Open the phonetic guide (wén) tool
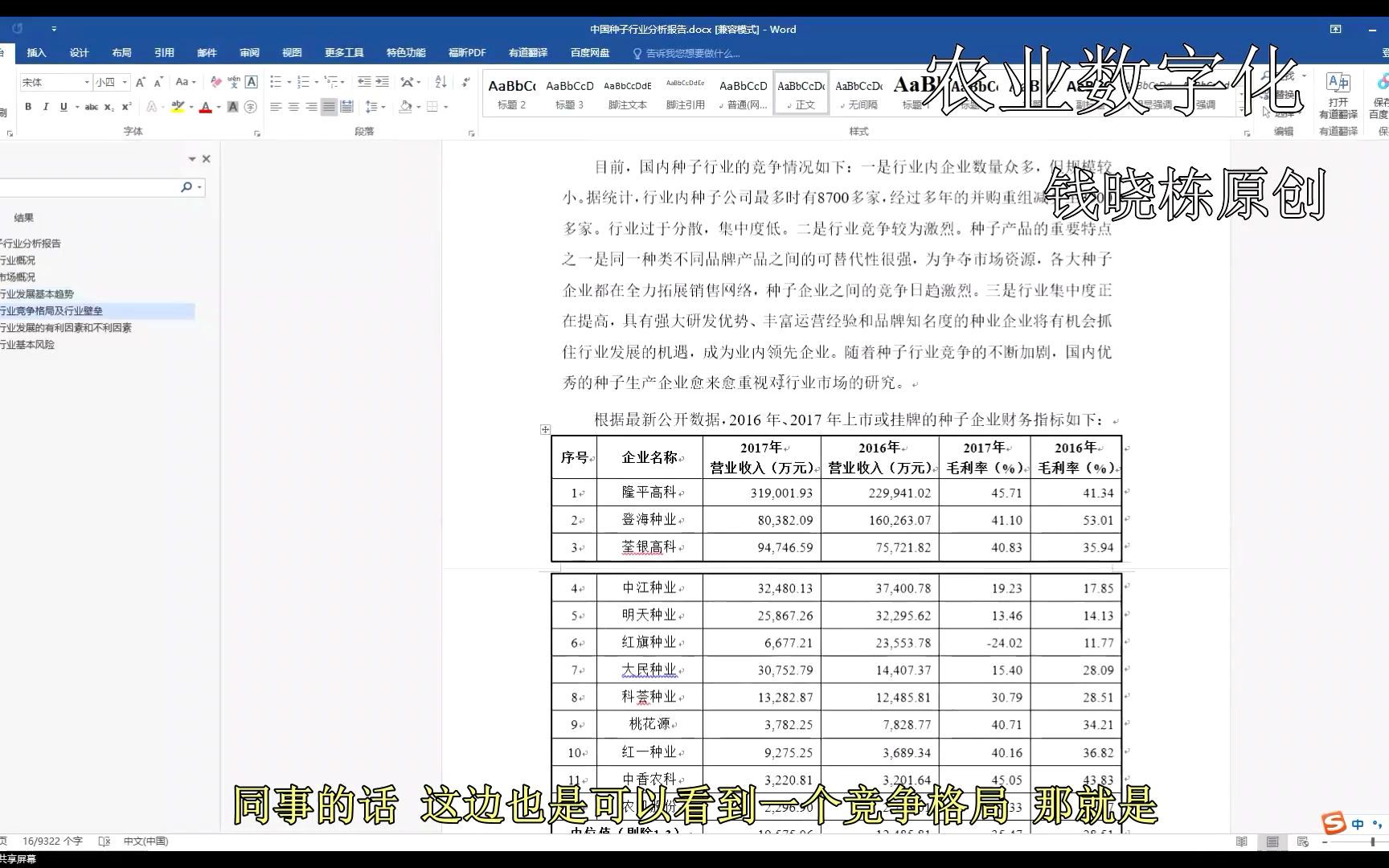Viewport: 1389px width, 868px height. 233,82
